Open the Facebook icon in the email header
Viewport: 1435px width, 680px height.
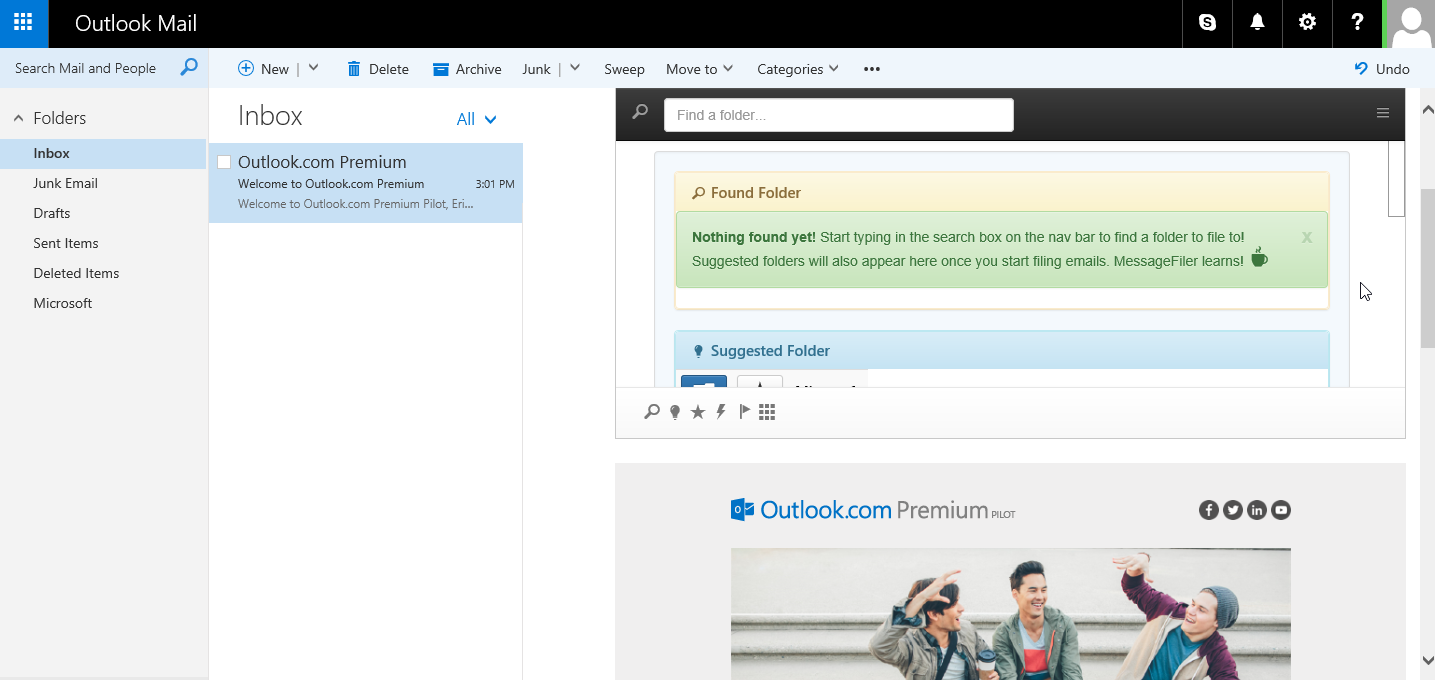(x=1209, y=510)
